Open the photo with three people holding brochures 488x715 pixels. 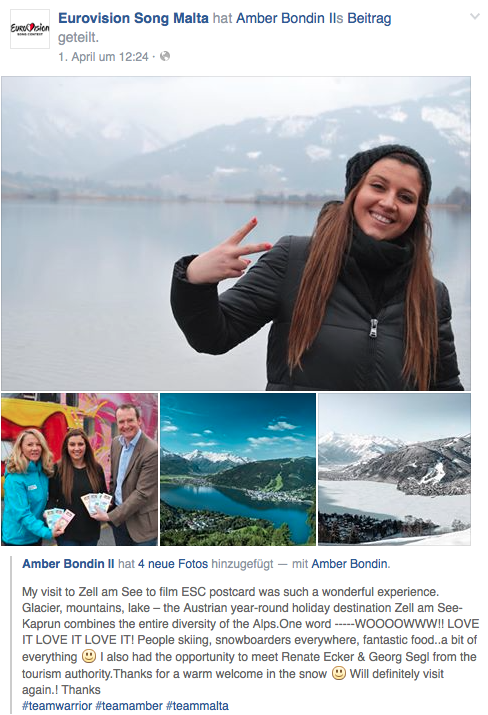[79, 470]
